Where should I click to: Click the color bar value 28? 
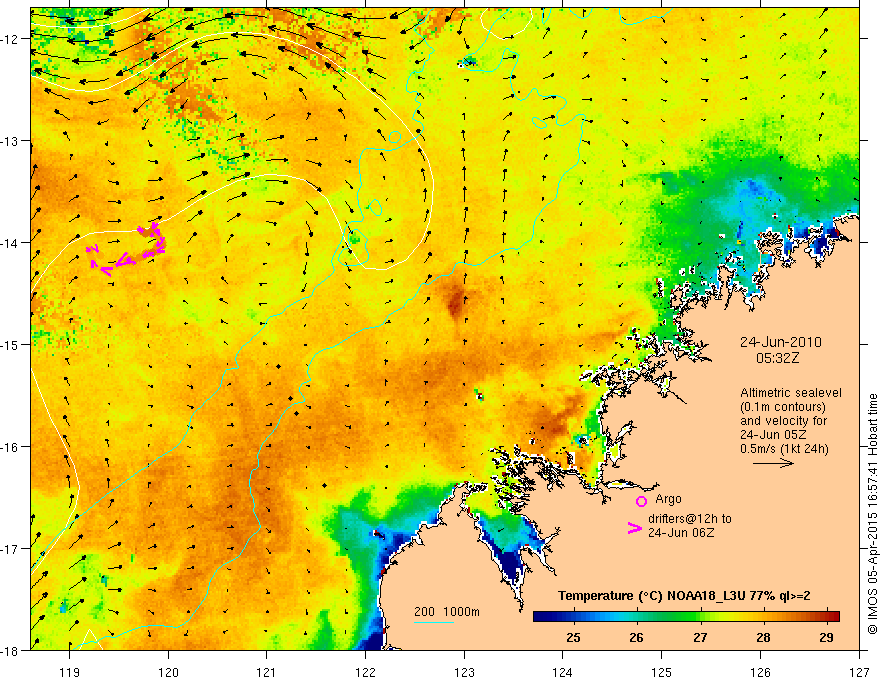click(x=763, y=637)
